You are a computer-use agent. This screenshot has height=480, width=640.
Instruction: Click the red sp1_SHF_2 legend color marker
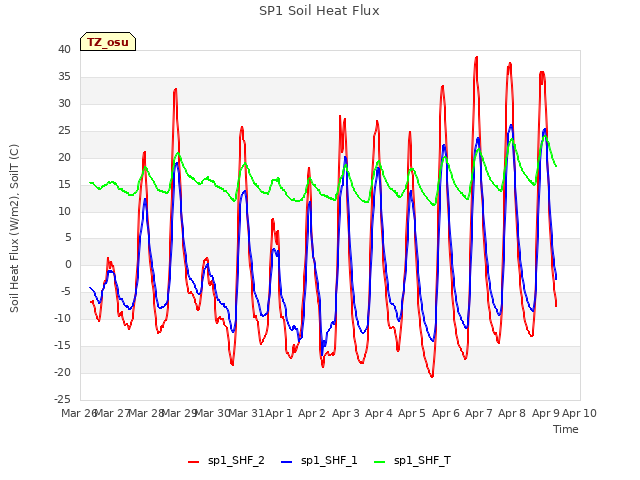point(193,462)
